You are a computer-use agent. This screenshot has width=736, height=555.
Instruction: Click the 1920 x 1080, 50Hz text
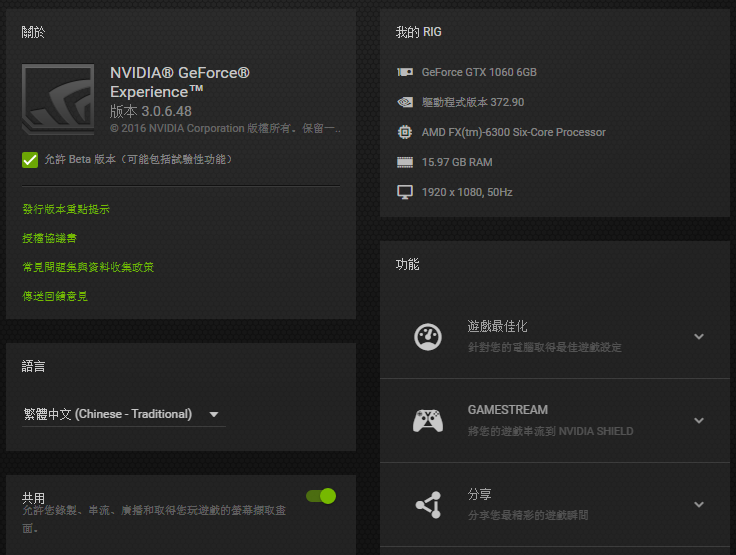pyautogui.click(x=467, y=193)
